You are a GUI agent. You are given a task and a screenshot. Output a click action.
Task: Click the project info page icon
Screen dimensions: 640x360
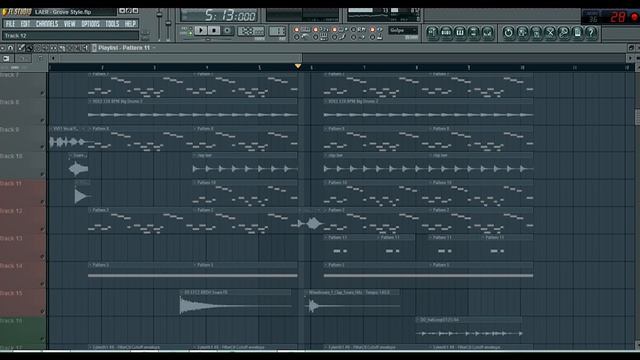pos(578,32)
